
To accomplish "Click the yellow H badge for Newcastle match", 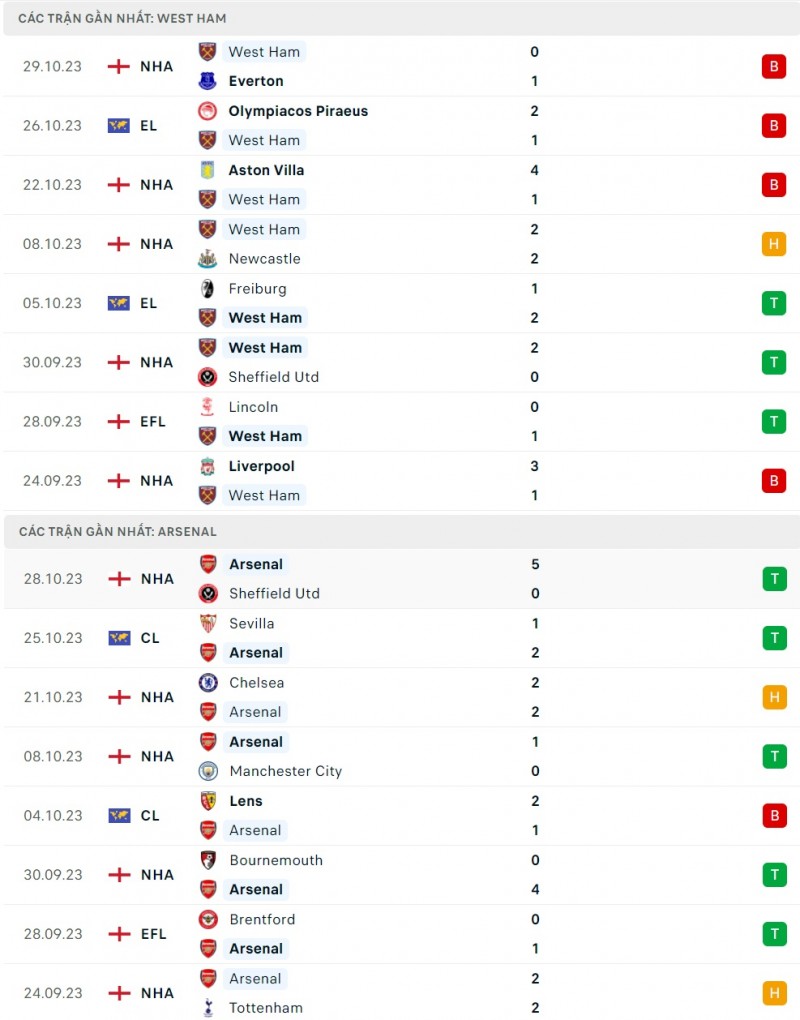I will 773,244.
